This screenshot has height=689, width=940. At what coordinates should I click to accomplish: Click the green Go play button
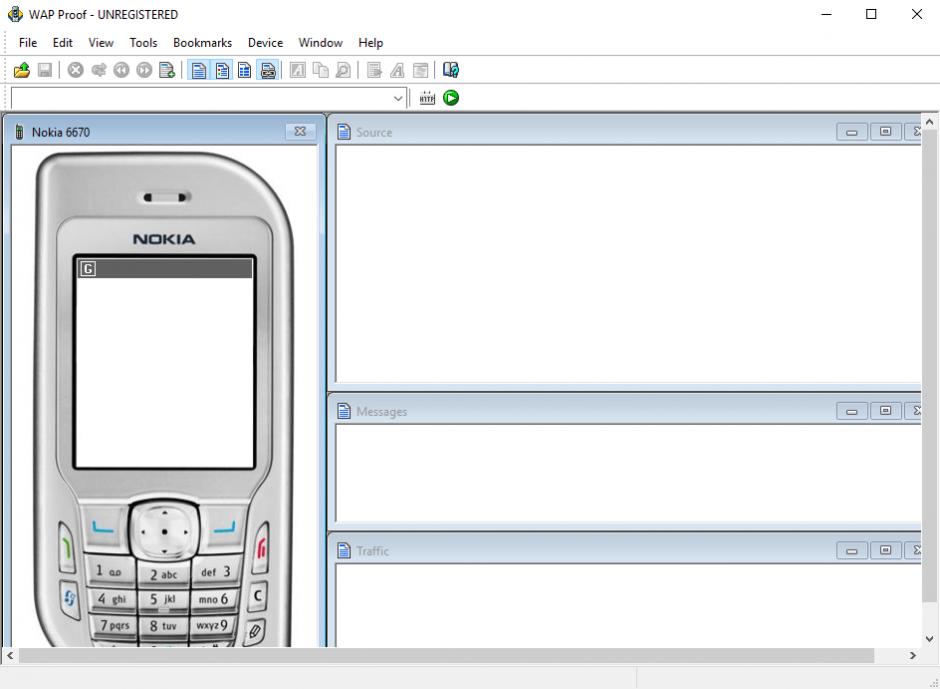[451, 98]
